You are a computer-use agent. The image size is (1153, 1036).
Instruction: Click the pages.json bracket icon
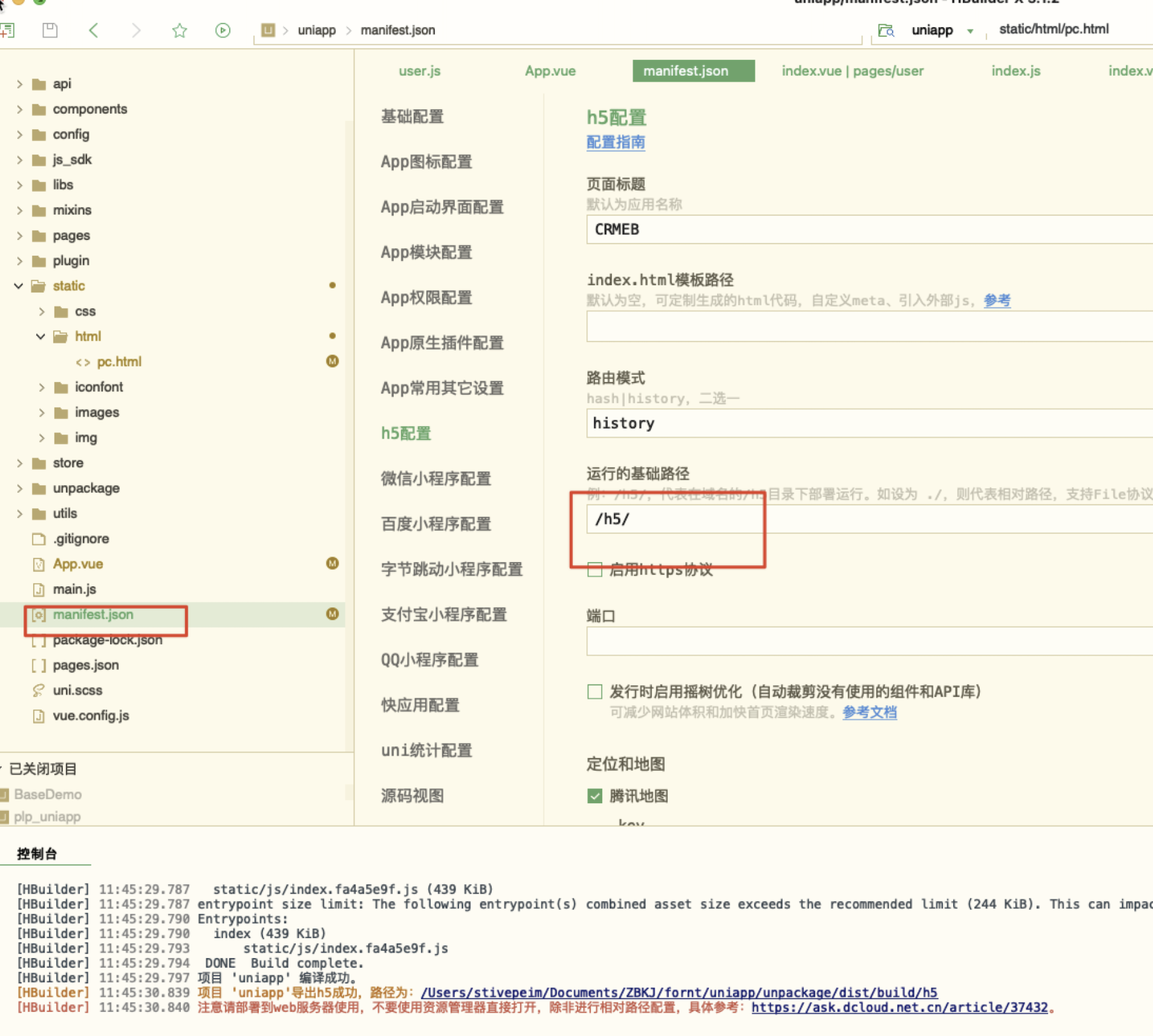click(39, 665)
